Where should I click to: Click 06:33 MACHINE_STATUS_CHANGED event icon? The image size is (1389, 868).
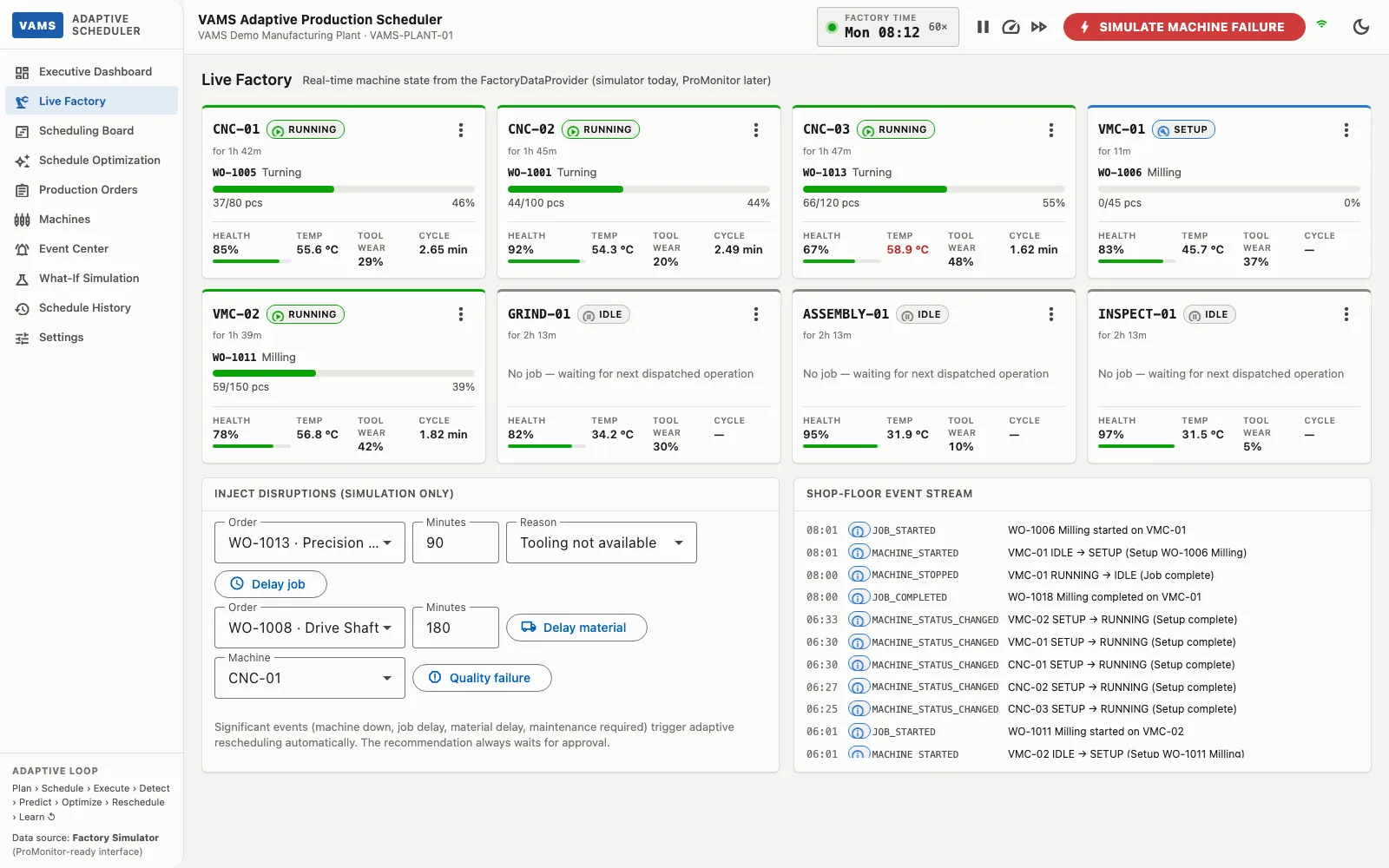click(859, 620)
